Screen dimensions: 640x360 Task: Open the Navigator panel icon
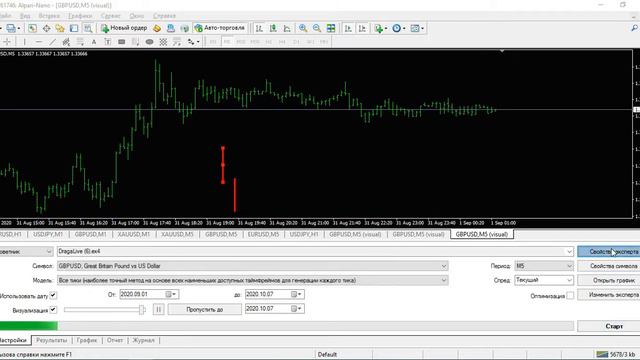(x=60, y=28)
